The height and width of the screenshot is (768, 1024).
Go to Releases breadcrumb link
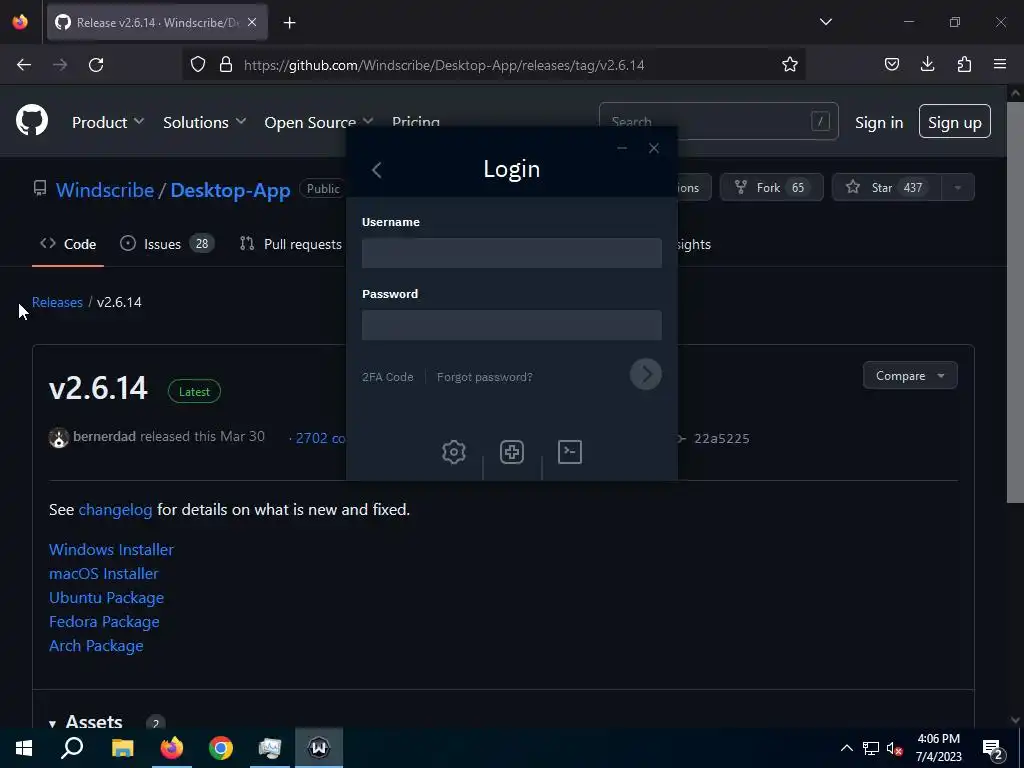click(x=57, y=302)
